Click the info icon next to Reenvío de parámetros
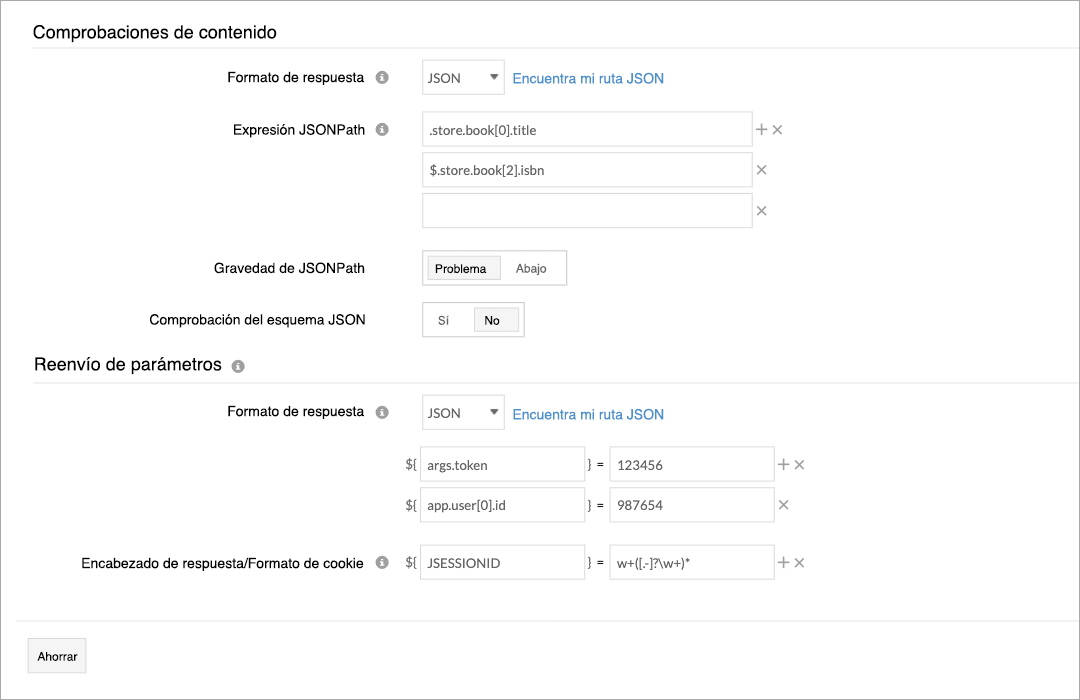The width and height of the screenshot is (1080, 700). [237, 365]
